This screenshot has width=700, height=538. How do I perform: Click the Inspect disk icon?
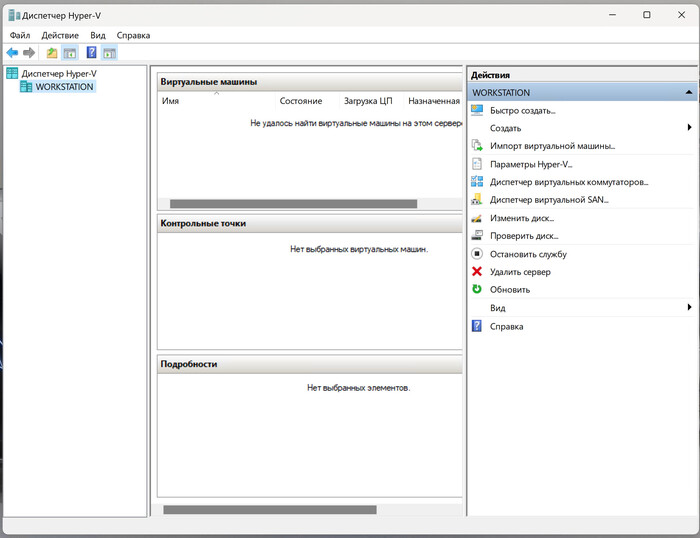pos(477,235)
